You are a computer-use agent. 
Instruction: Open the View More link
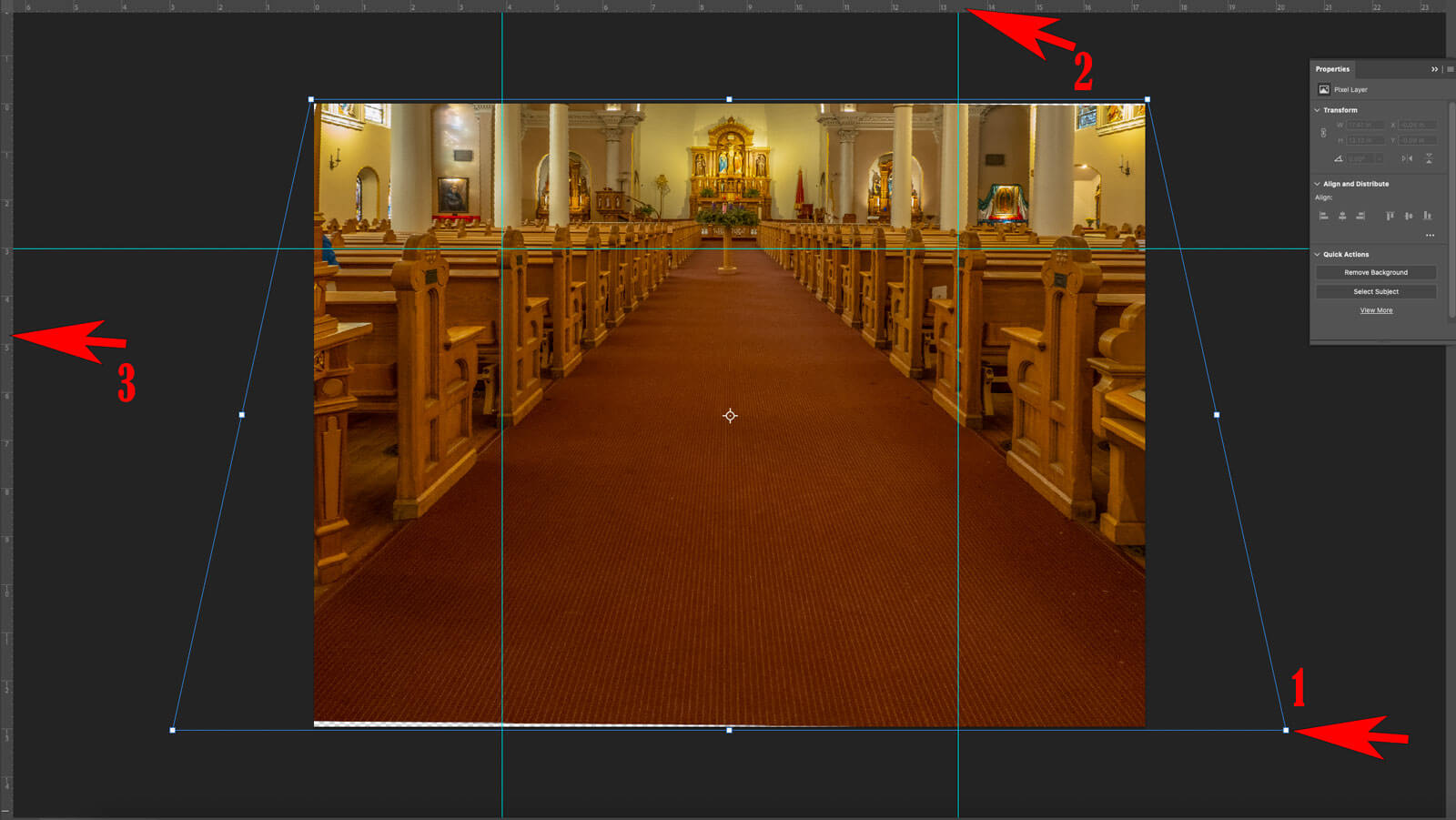[x=1376, y=310]
